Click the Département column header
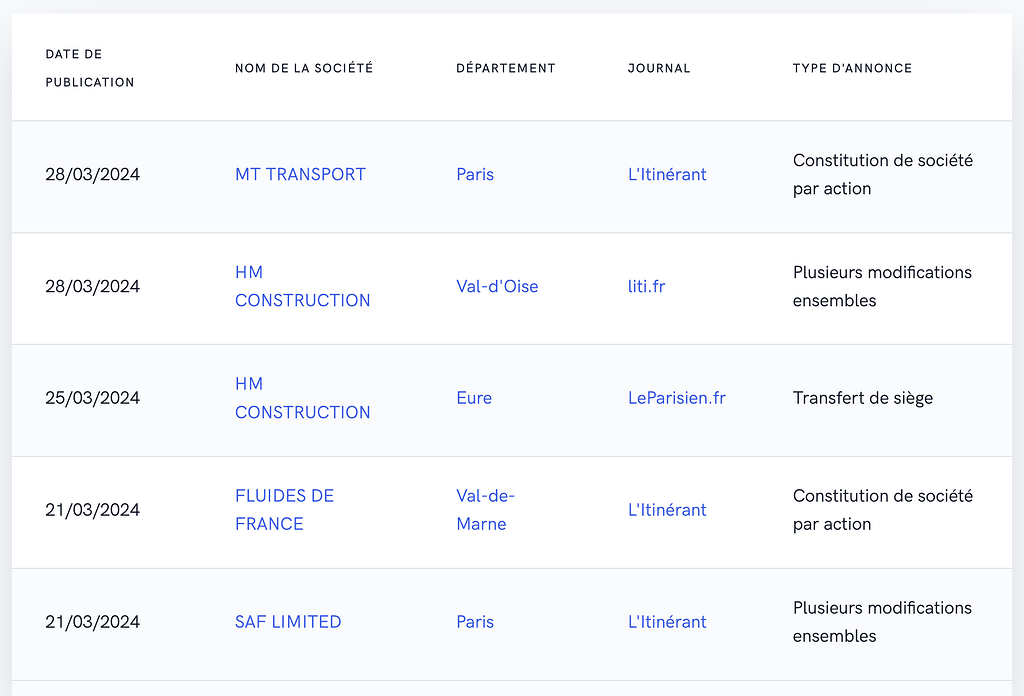 click(505, 68)
